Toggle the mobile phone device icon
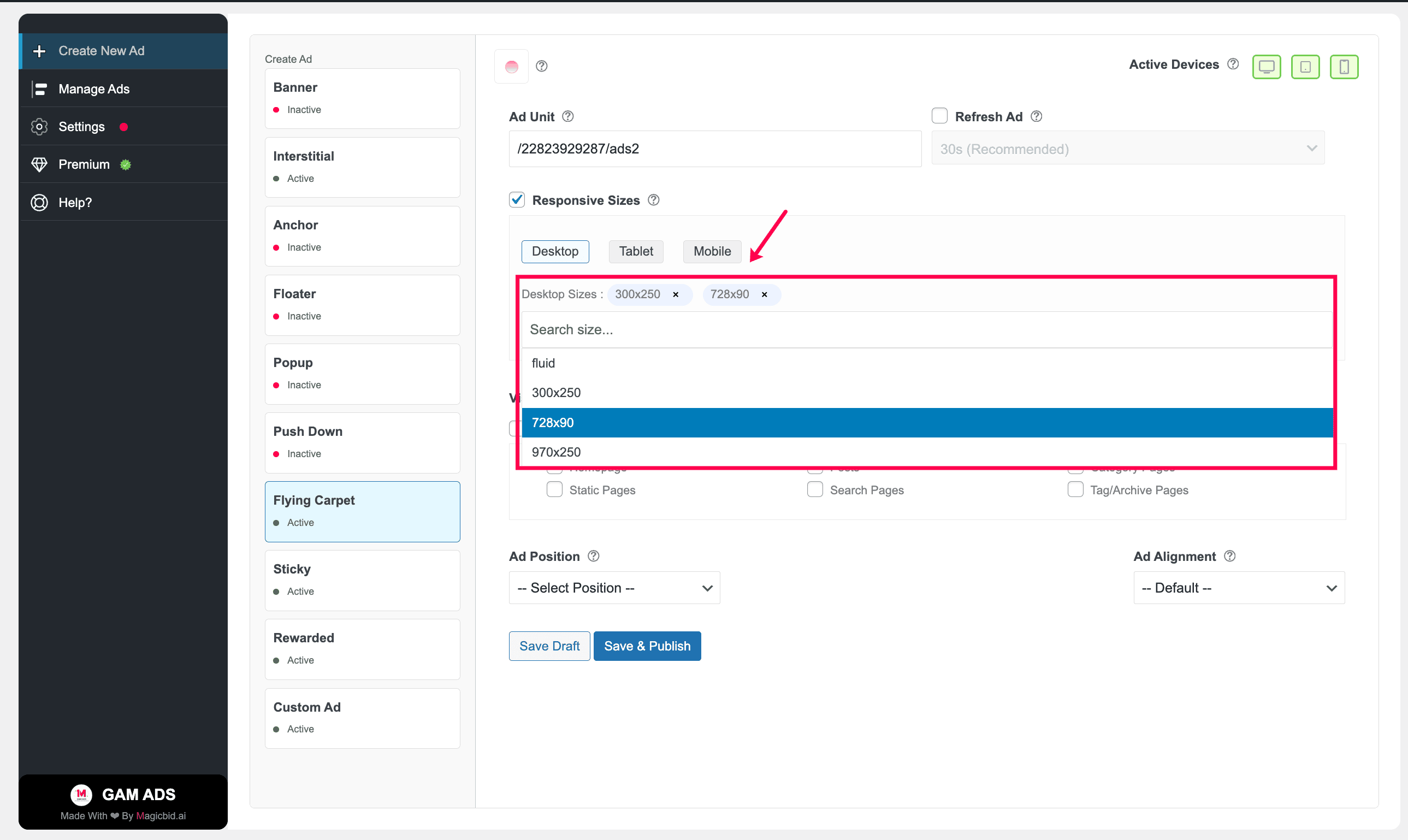 click(1344, 67)
